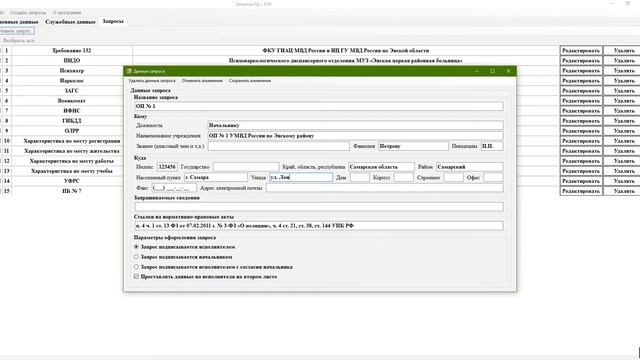
Task: Click the Улица input field
Action: coord(301,178)
